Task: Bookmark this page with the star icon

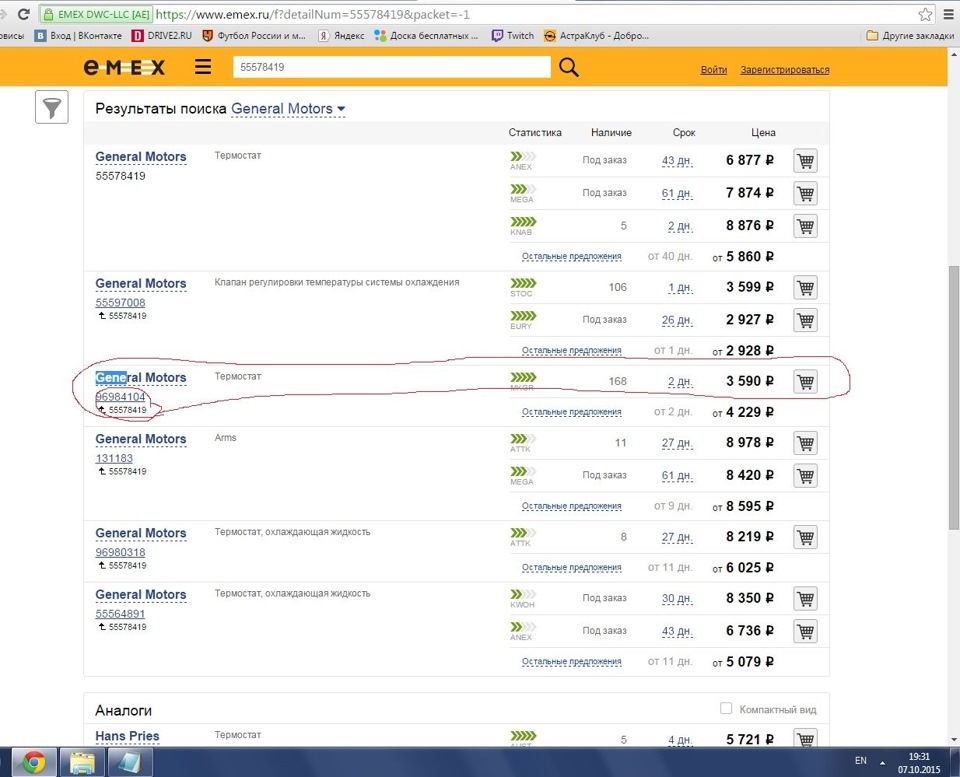Action: point(925,14)
